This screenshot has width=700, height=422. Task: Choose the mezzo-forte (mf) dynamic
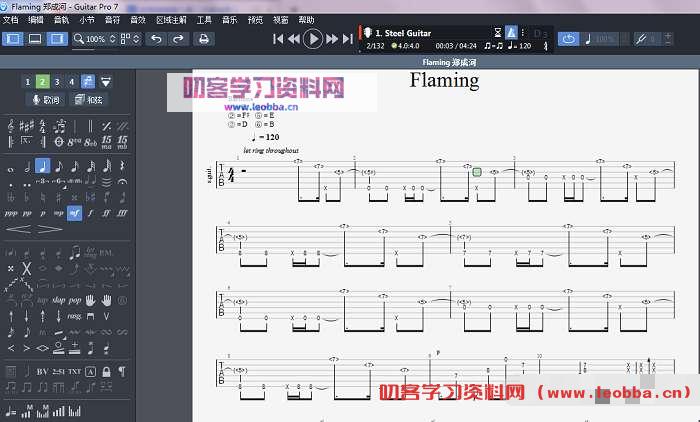tap(74, 213)
